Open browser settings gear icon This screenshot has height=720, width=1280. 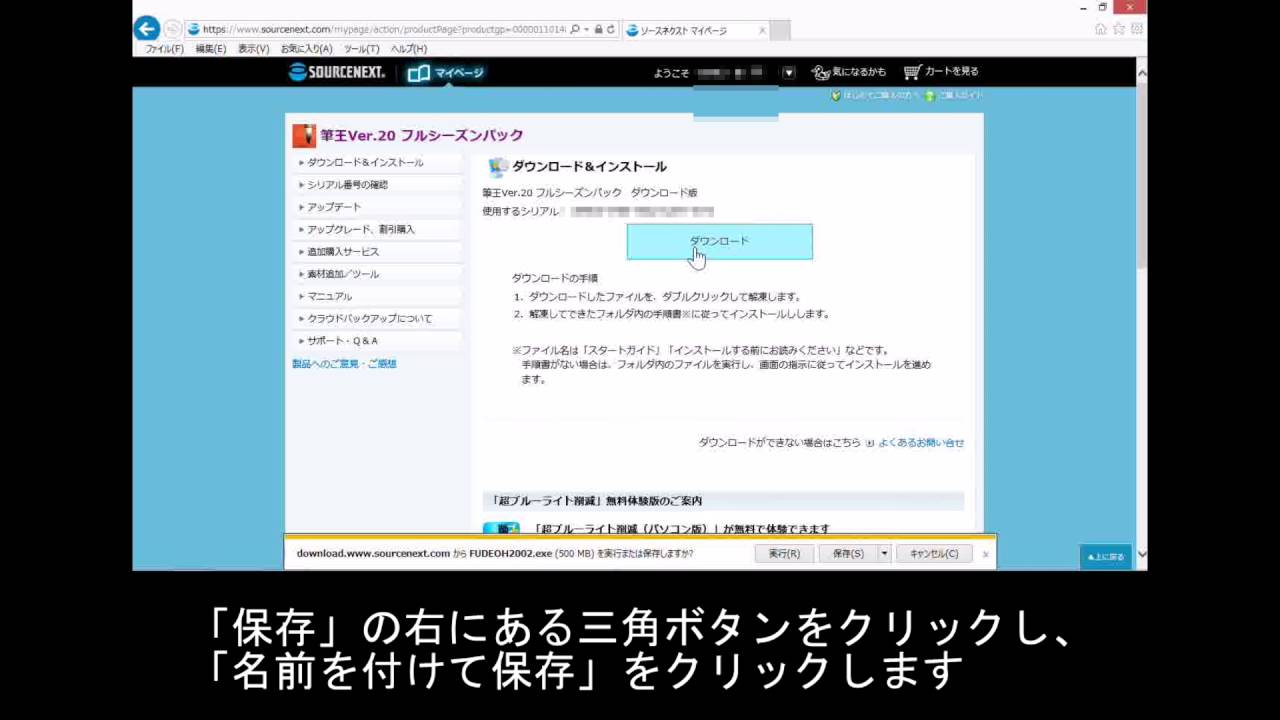tap(1135, 30)
